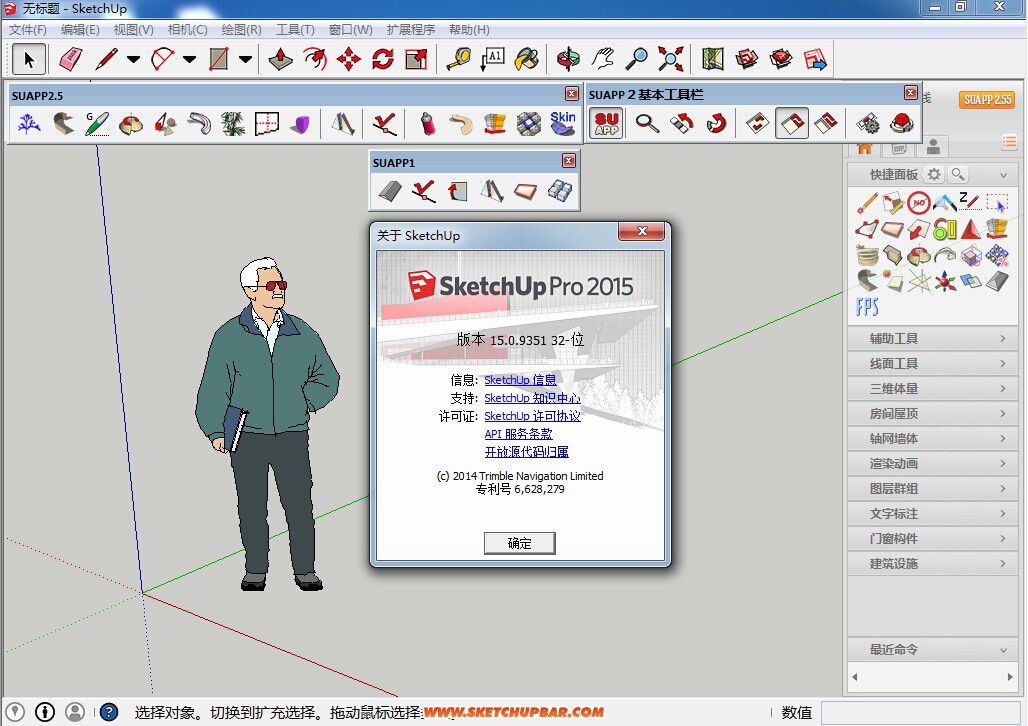The width and height of the screenshot is (1028, 726).
Task: Open the Extension Warehouse icon
Action: tap(781, 59)
